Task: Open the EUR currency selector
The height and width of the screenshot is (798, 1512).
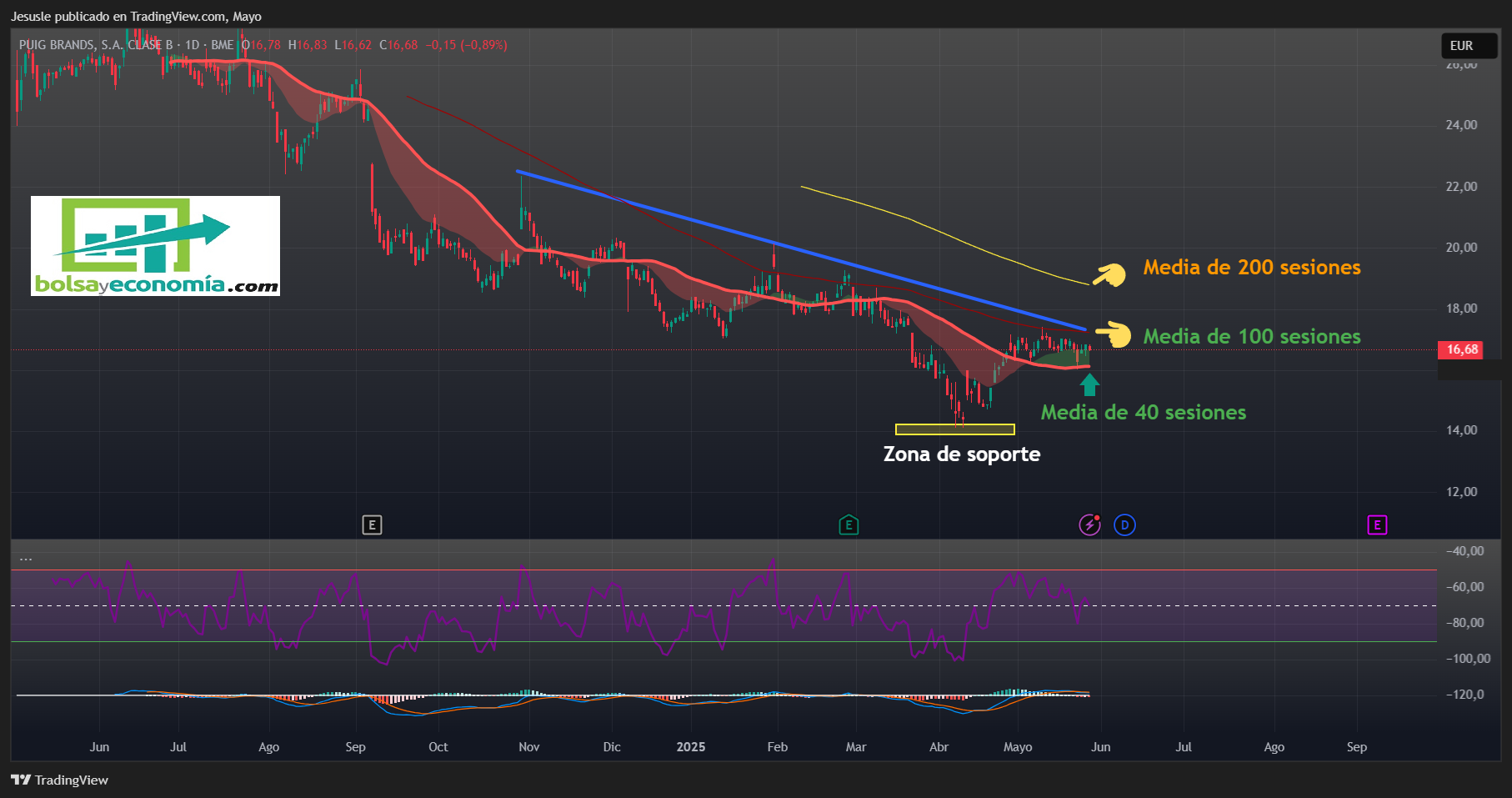Action: coord(1461,46)
